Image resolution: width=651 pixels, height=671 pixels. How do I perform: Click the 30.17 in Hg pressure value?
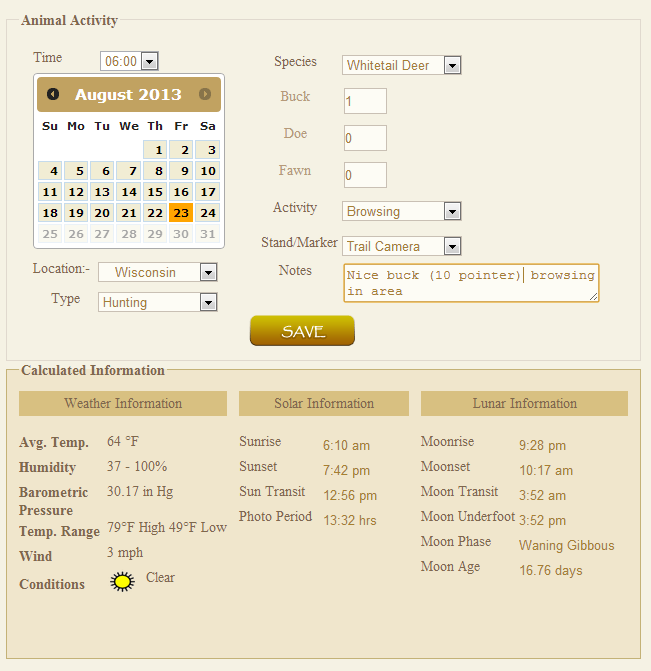[140, 491]
